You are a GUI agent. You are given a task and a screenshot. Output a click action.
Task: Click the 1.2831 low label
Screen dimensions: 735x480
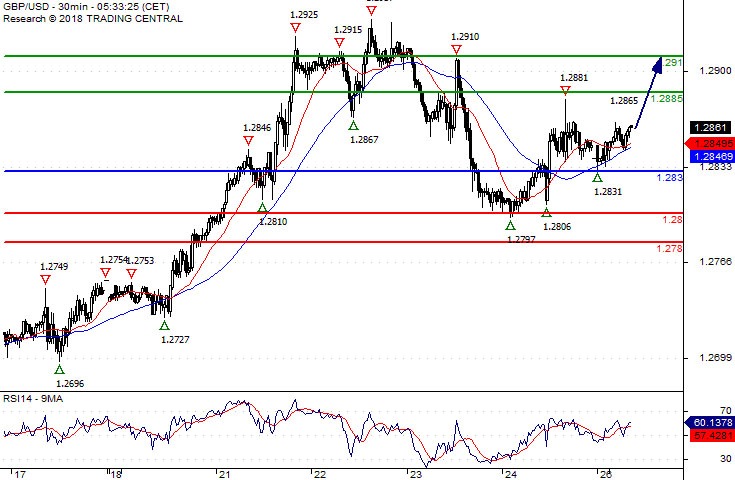(x=608, y=191)
